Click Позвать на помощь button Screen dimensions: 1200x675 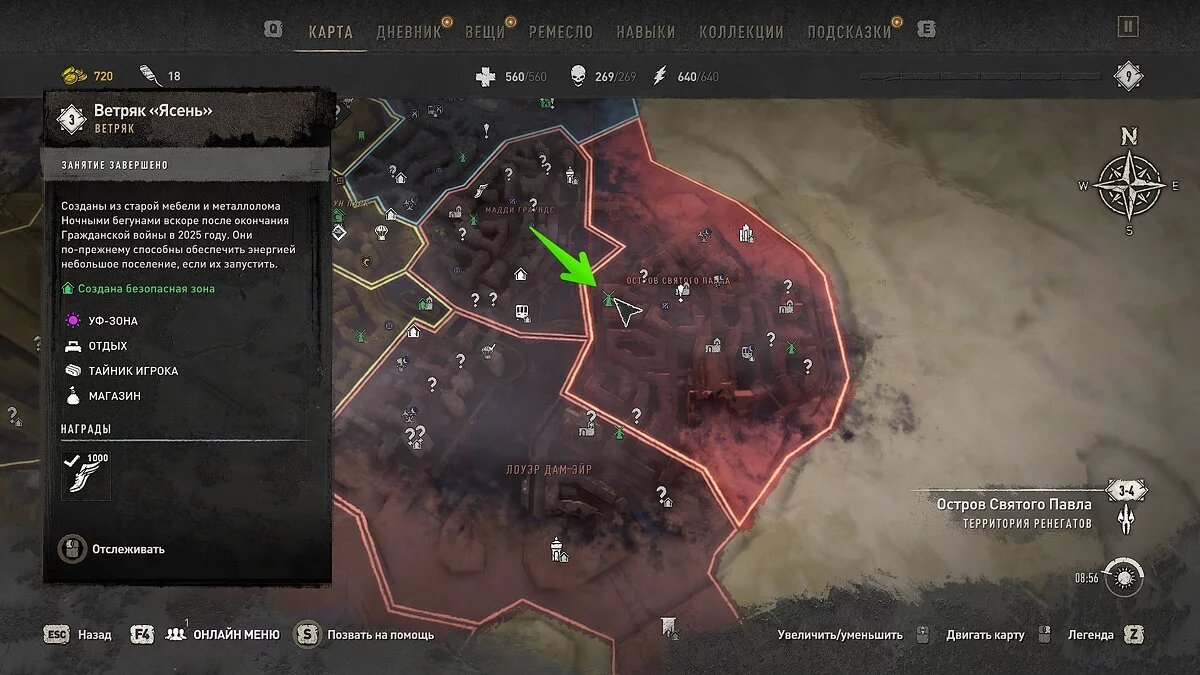(x=365, y=634)
